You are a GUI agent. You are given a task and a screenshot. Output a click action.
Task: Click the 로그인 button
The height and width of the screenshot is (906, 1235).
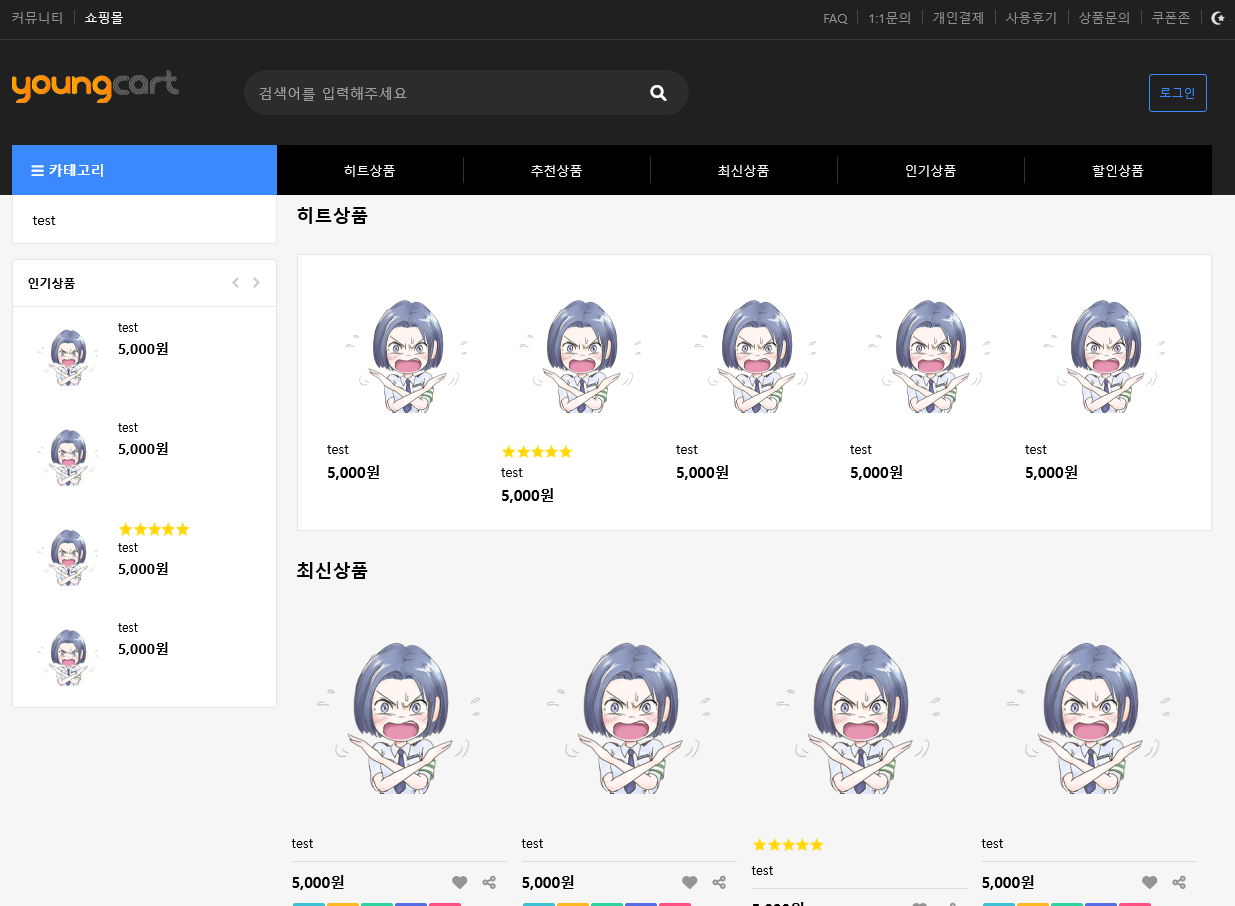coord(1178,93)
